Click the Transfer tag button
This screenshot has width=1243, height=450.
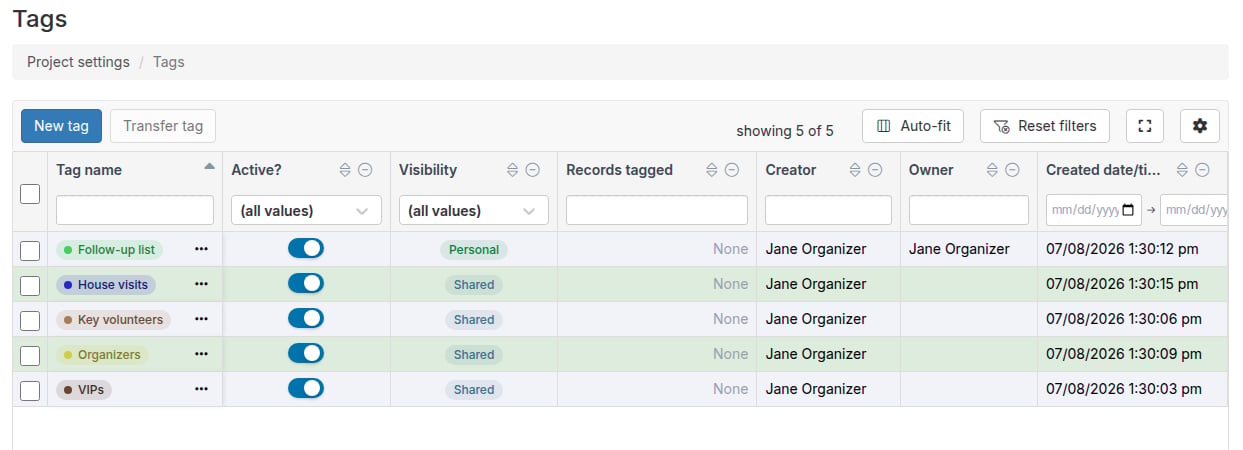pyautogui.click(x=163, y=126)
